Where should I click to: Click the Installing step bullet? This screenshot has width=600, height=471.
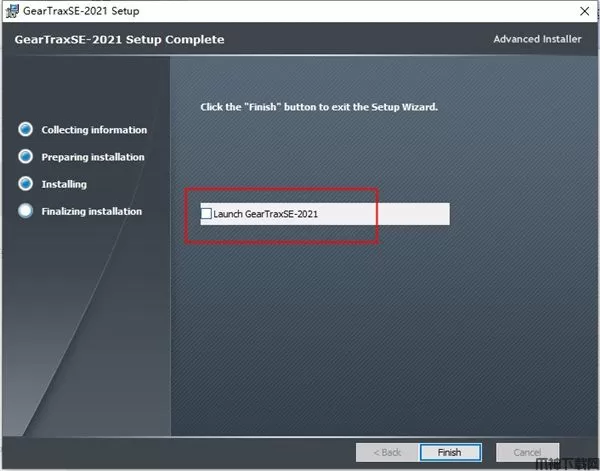26,184
